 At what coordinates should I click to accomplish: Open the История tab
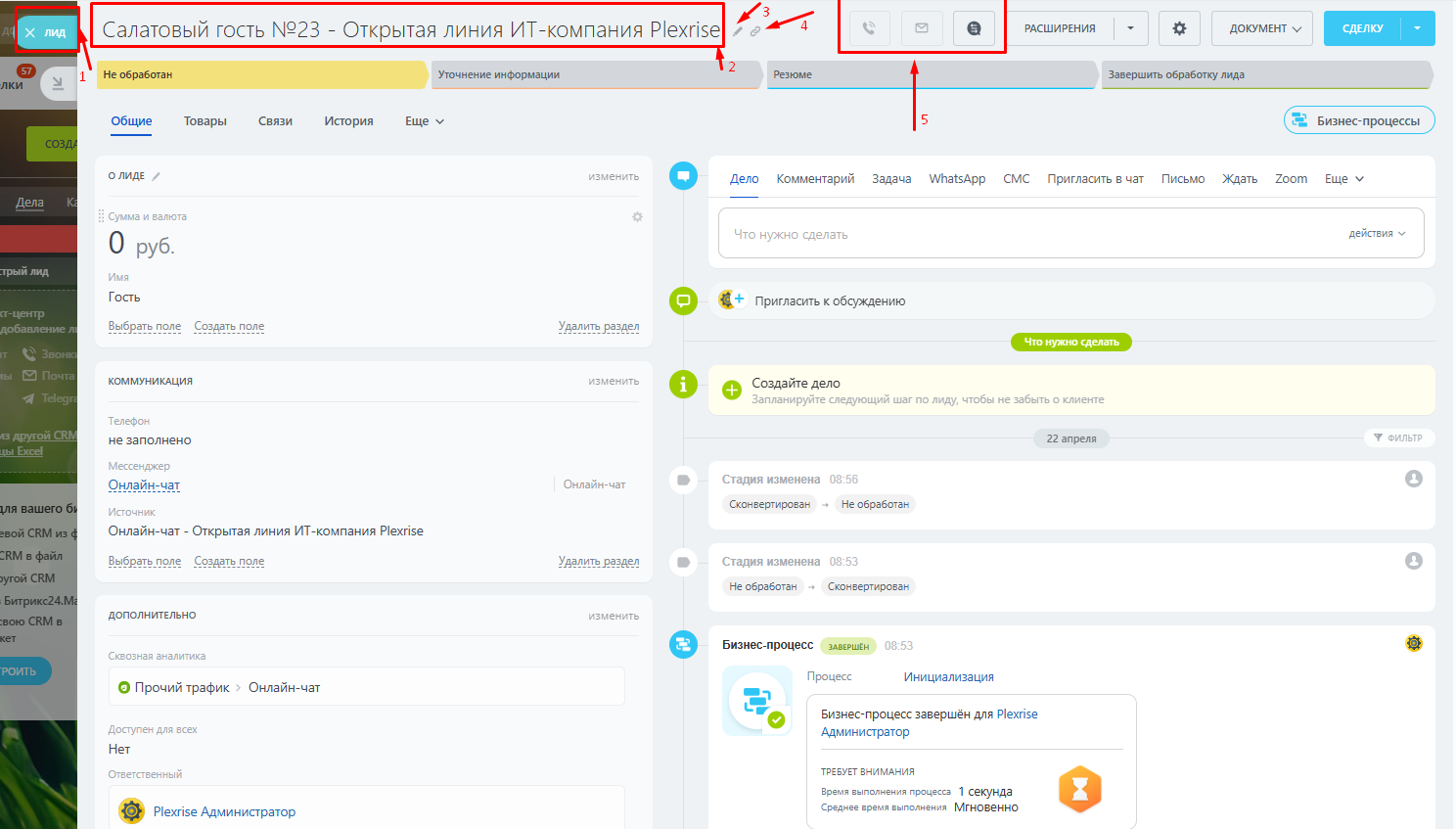(x=348, y=121)
